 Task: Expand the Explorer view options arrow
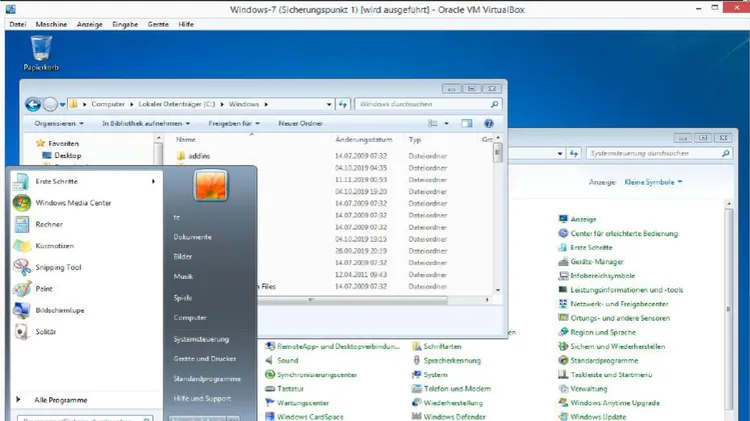click(x=446, y=123)
